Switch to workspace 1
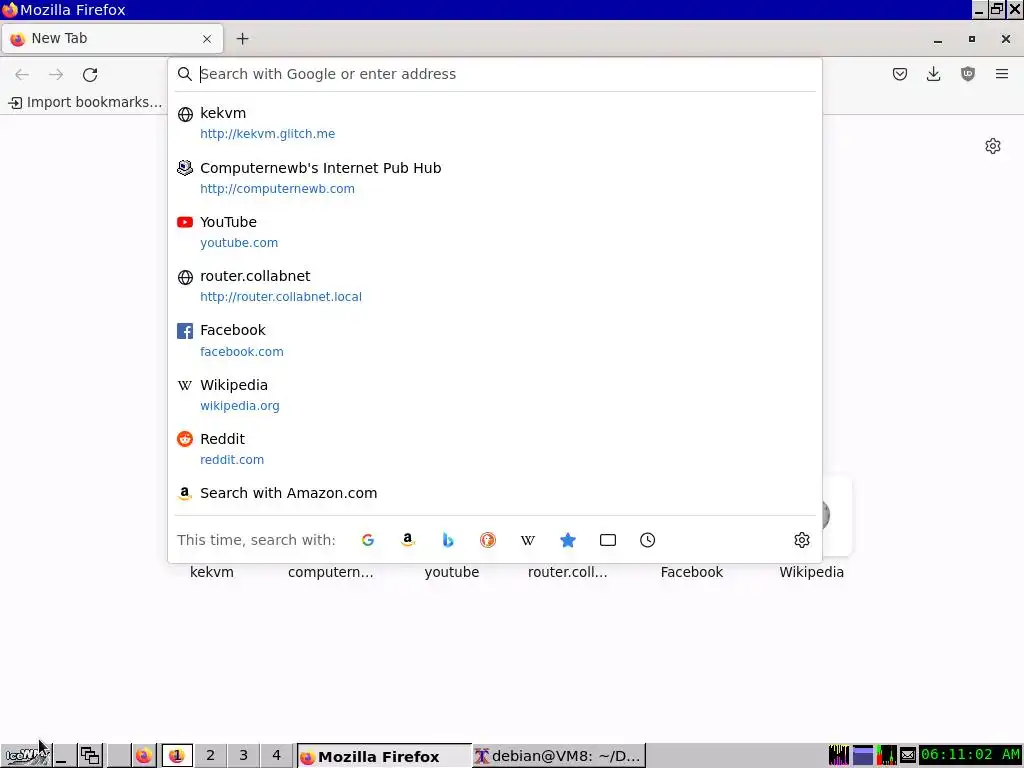The width and height of the screenshot is (1024, 768). (176, 756)
